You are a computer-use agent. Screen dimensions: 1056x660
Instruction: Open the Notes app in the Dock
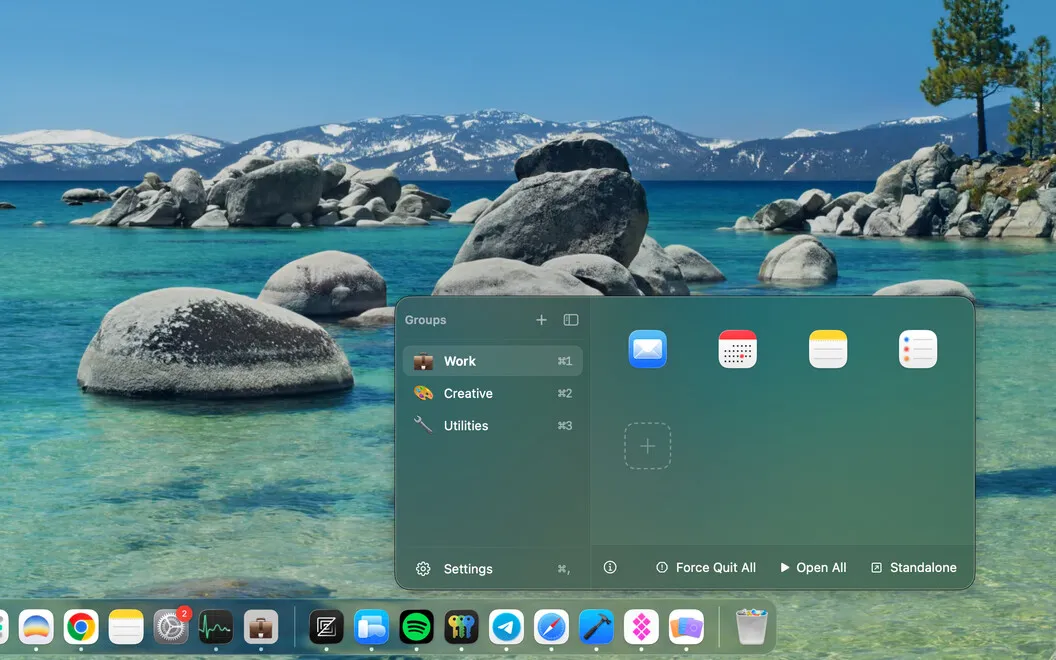(x=126, y=627)
